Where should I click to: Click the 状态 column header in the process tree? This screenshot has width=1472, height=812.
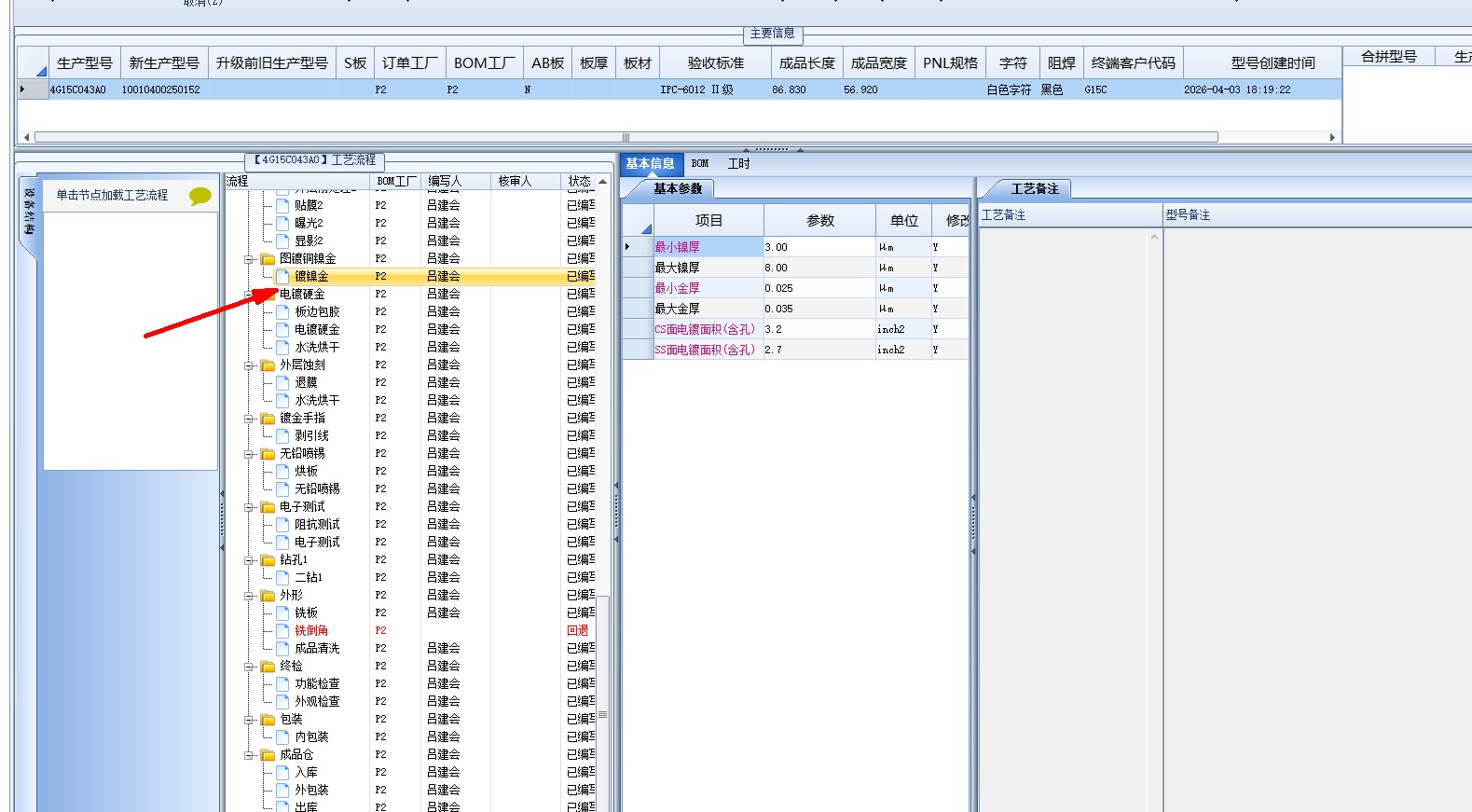tap(579, 181)
